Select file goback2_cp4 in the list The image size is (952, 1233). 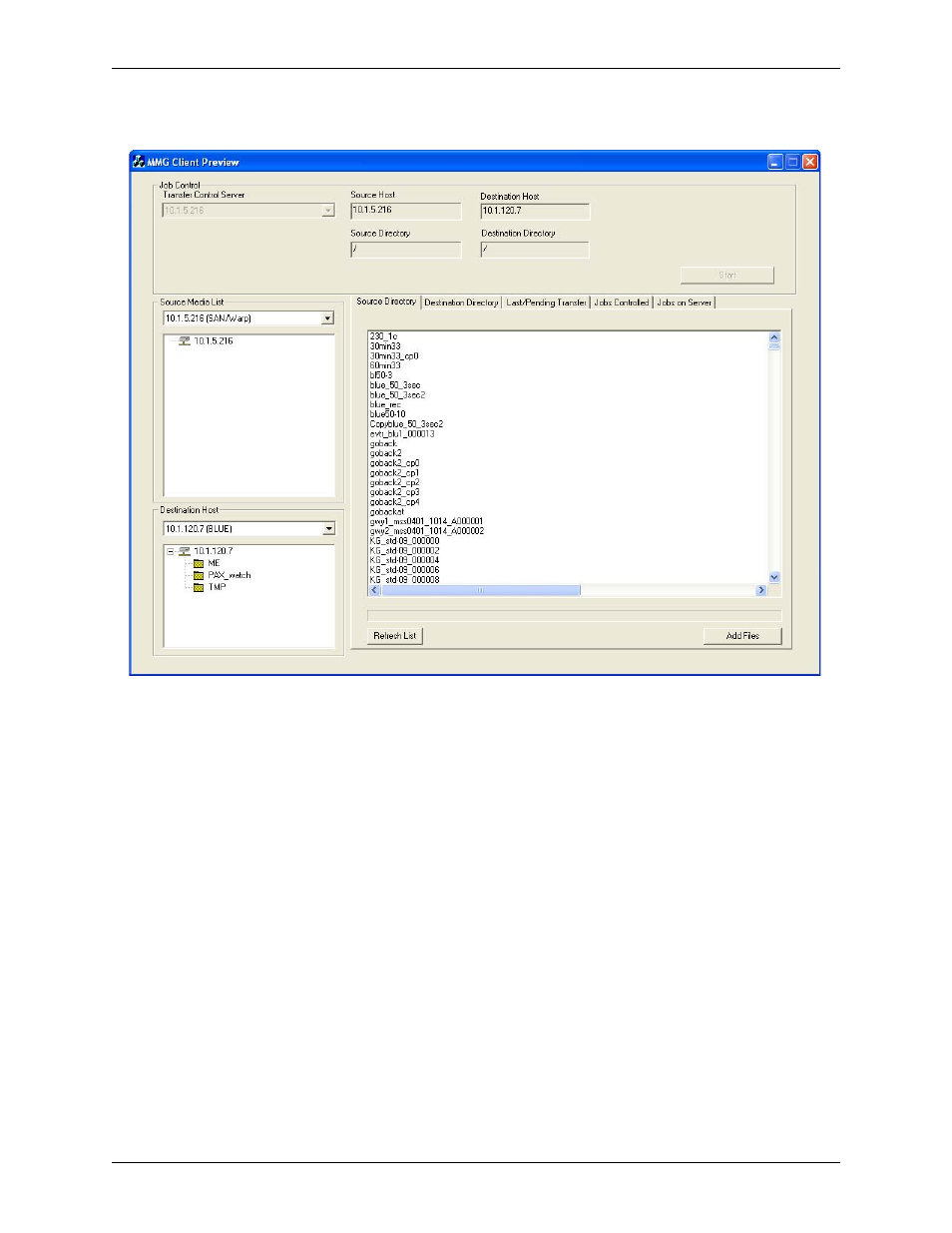tap(395, 502)
